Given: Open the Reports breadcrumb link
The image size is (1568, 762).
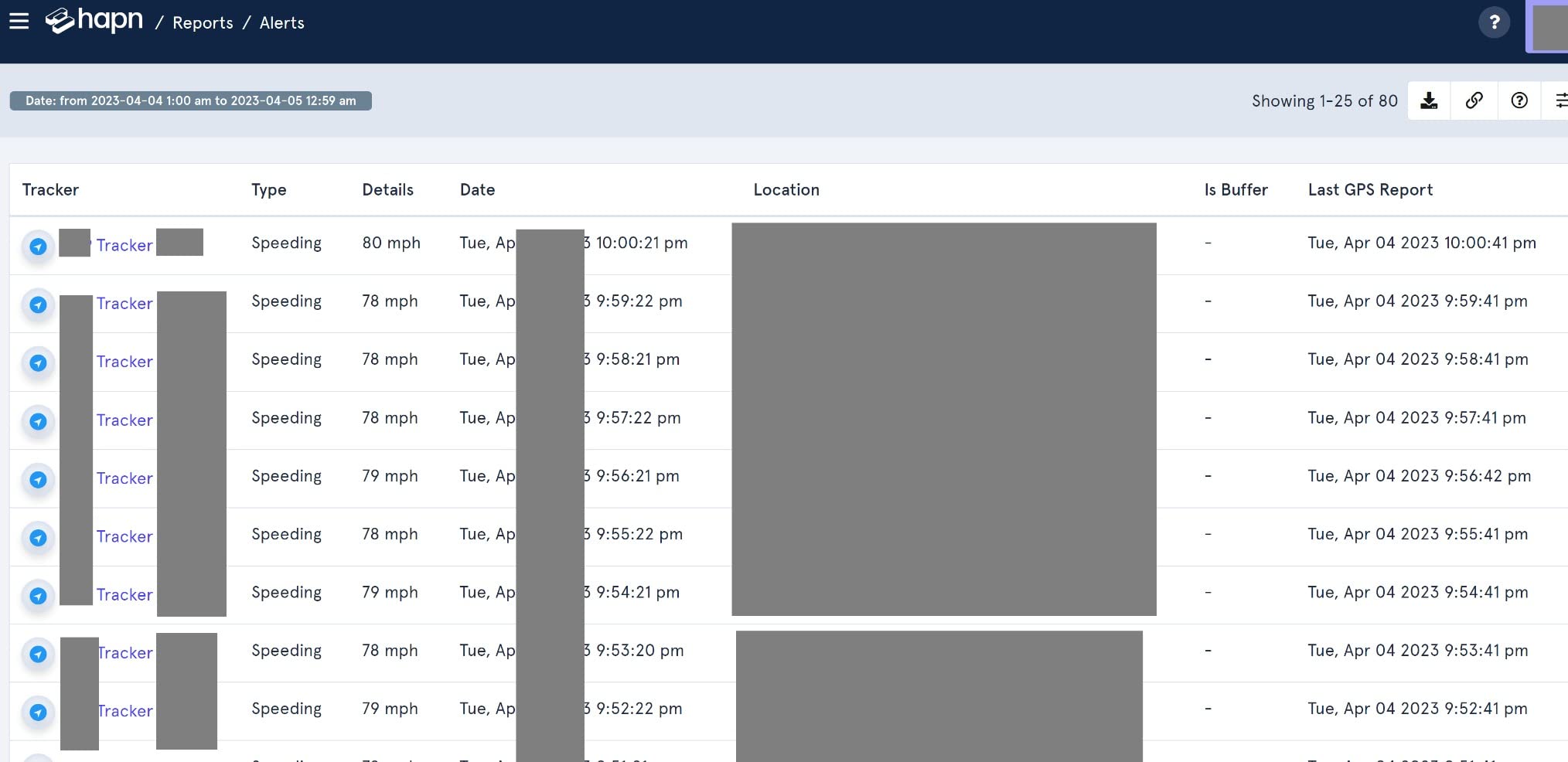Looking at the screenshot, I should pos(203,23).
